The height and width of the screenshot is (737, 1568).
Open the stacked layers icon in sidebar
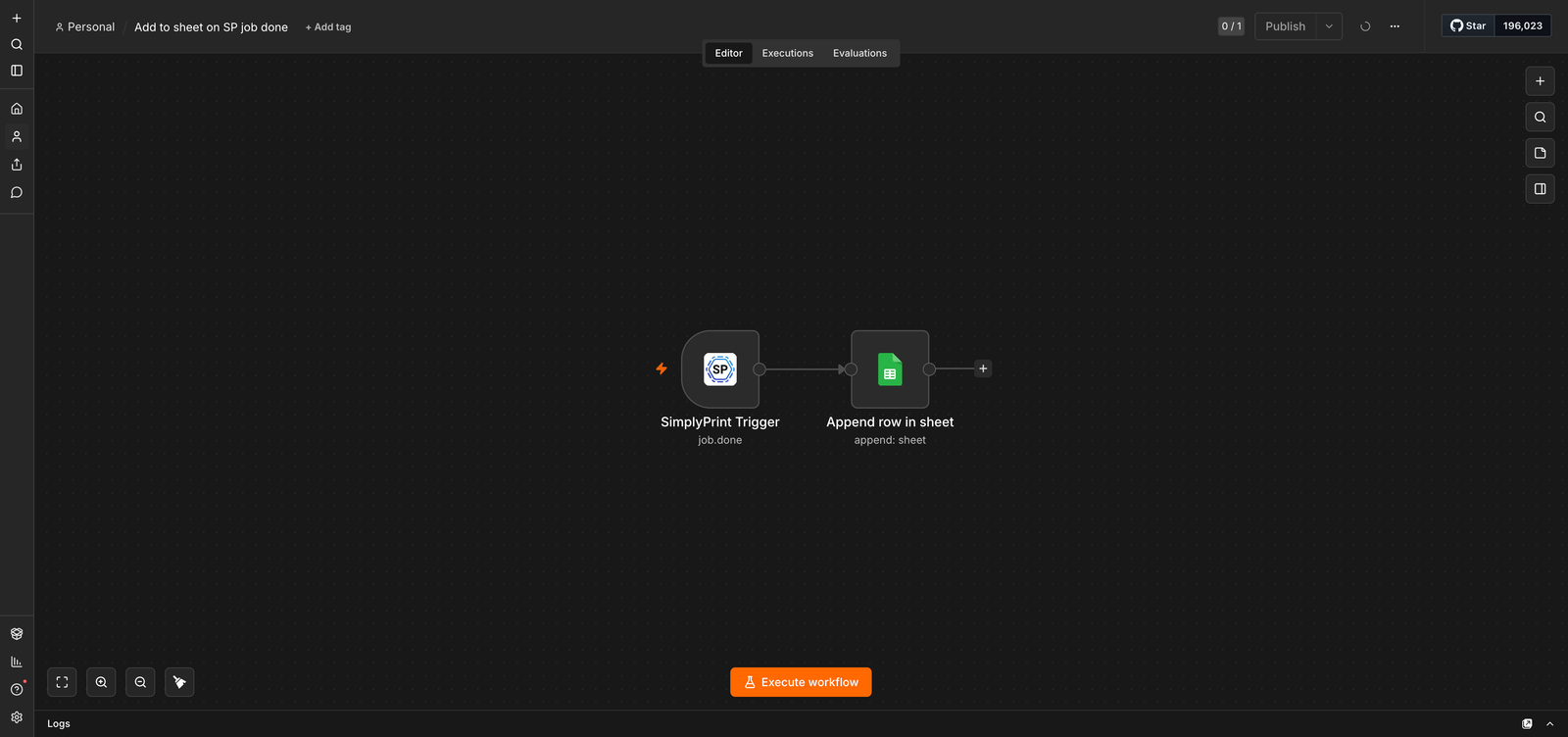coord(17,634)
